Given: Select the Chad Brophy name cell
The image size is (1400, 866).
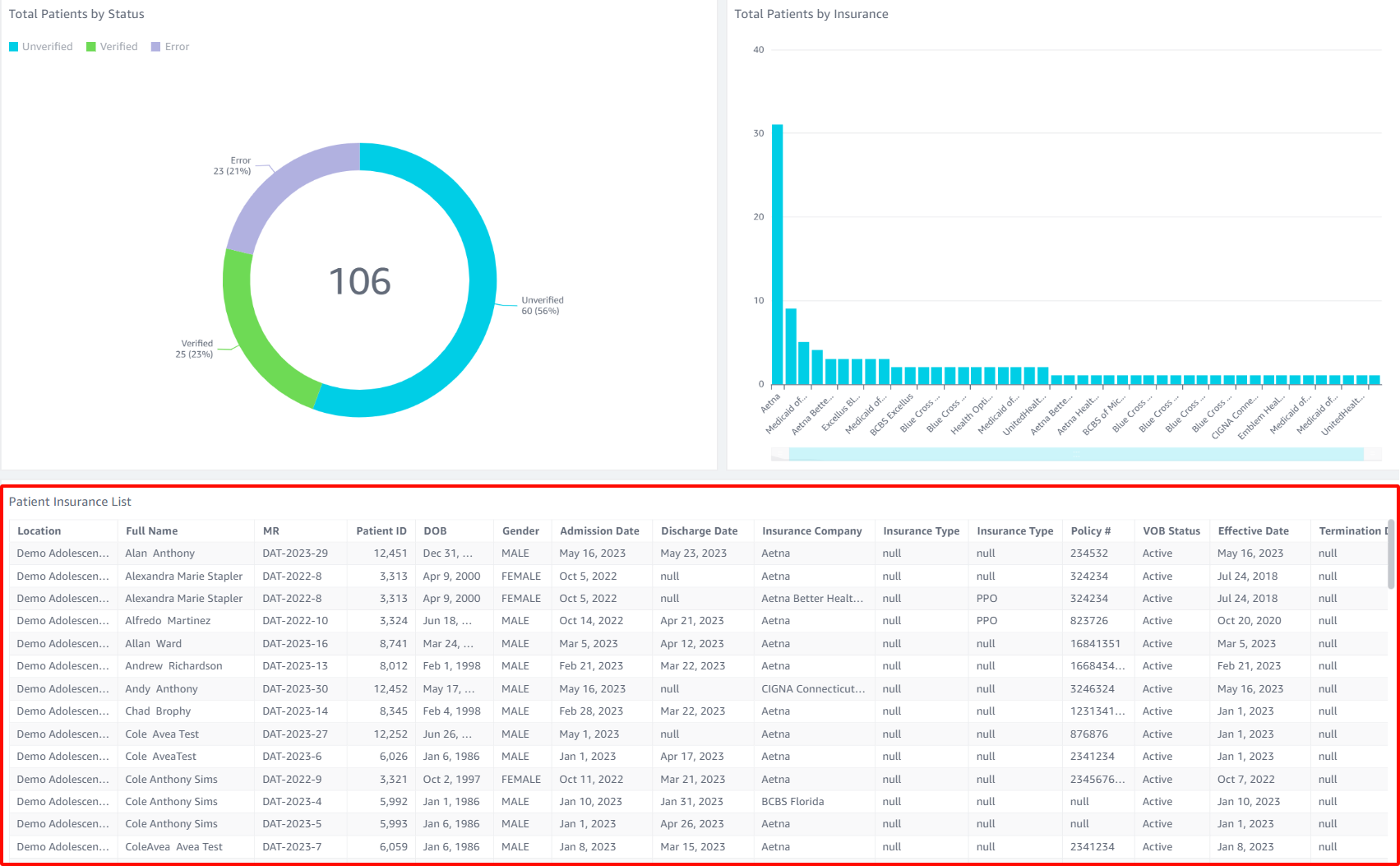Looking at the screenshot, I should coord(158,711).
